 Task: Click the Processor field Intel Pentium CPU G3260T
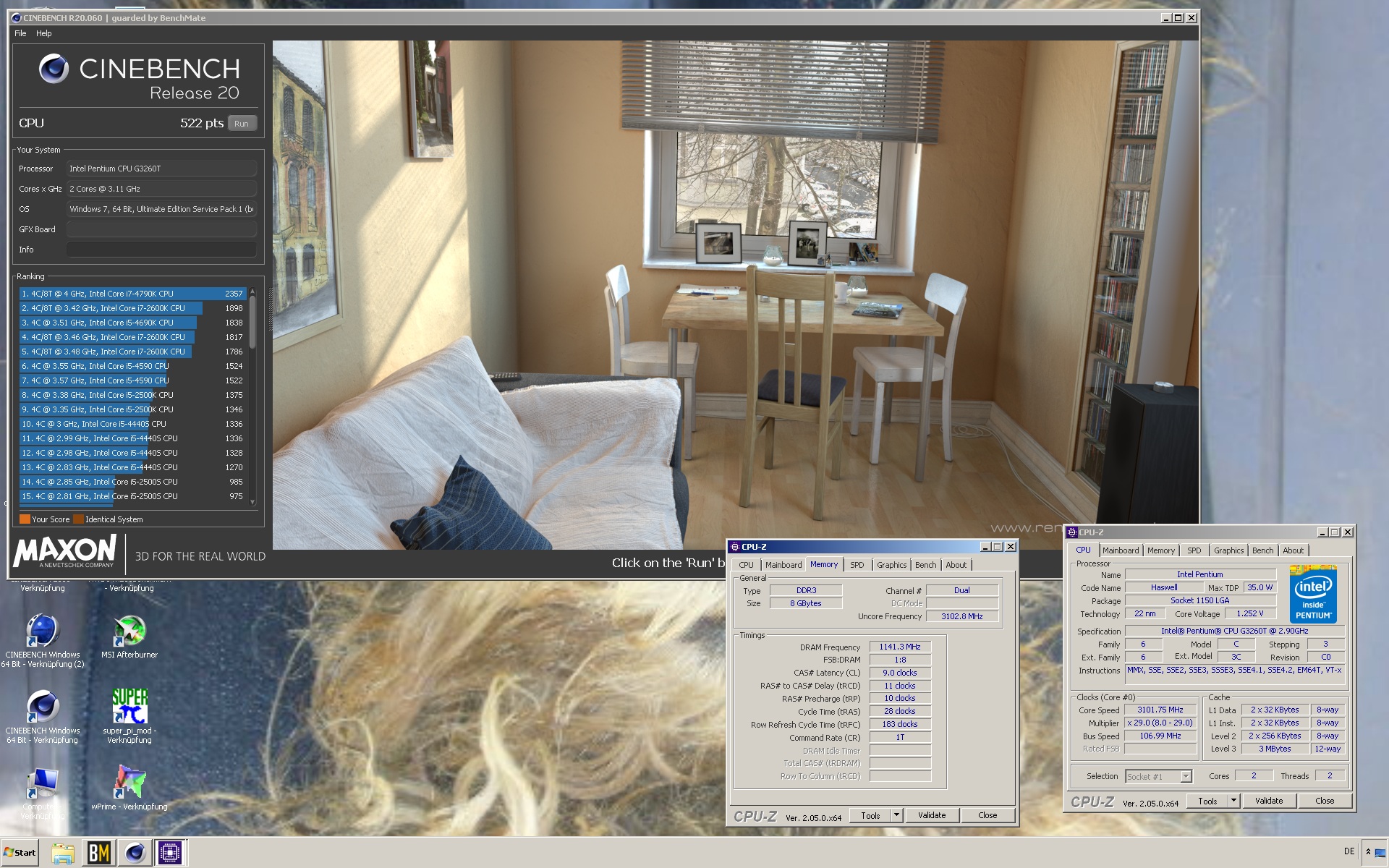pos(162,169)
